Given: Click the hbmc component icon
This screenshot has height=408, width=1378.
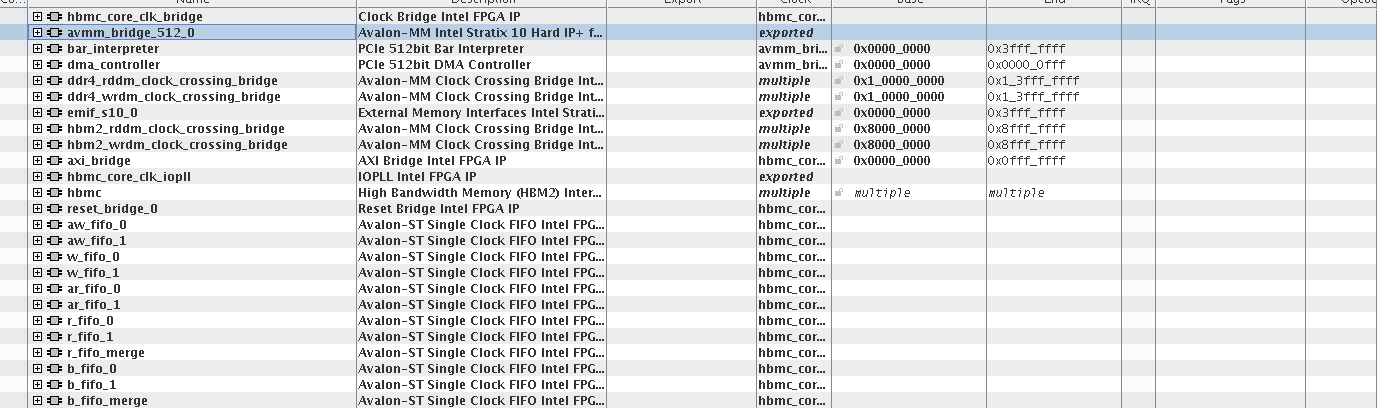Looking at the screenshot, I should tap(54, 193).
